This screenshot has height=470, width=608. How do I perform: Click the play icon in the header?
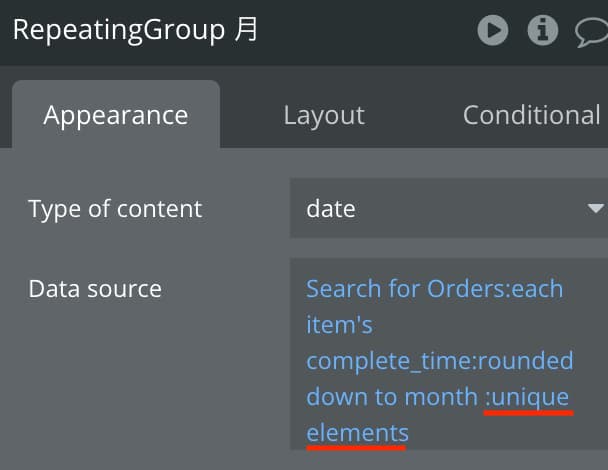pos(492,30)
